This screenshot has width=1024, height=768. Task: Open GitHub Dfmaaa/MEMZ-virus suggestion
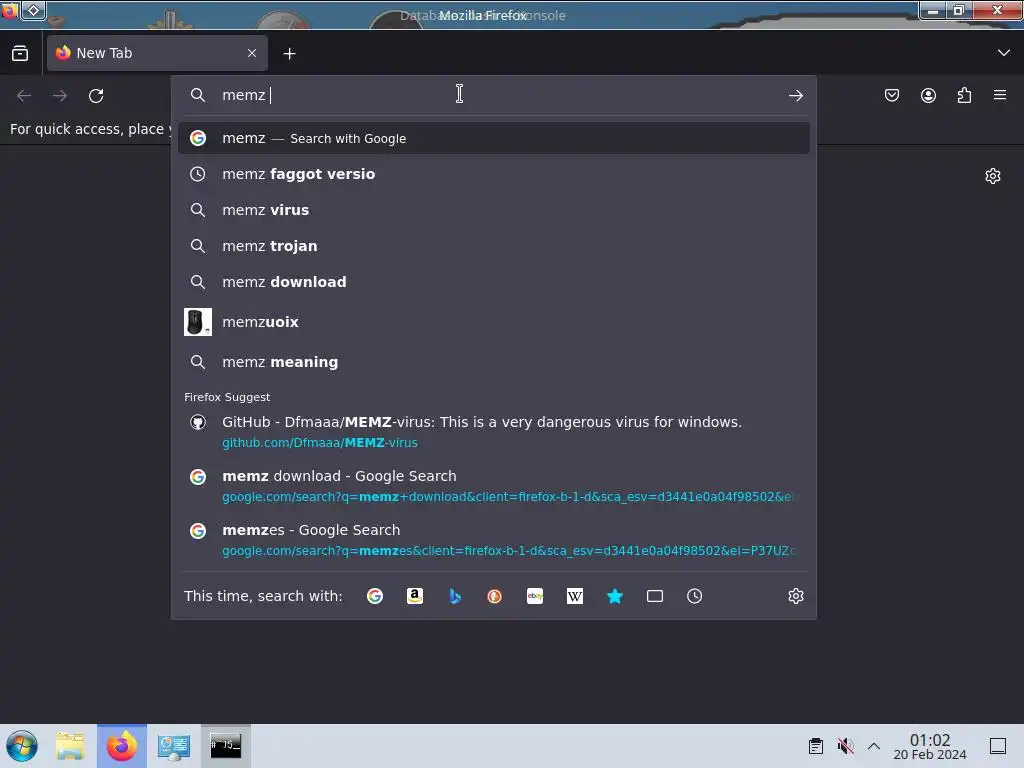pos(494,432)
